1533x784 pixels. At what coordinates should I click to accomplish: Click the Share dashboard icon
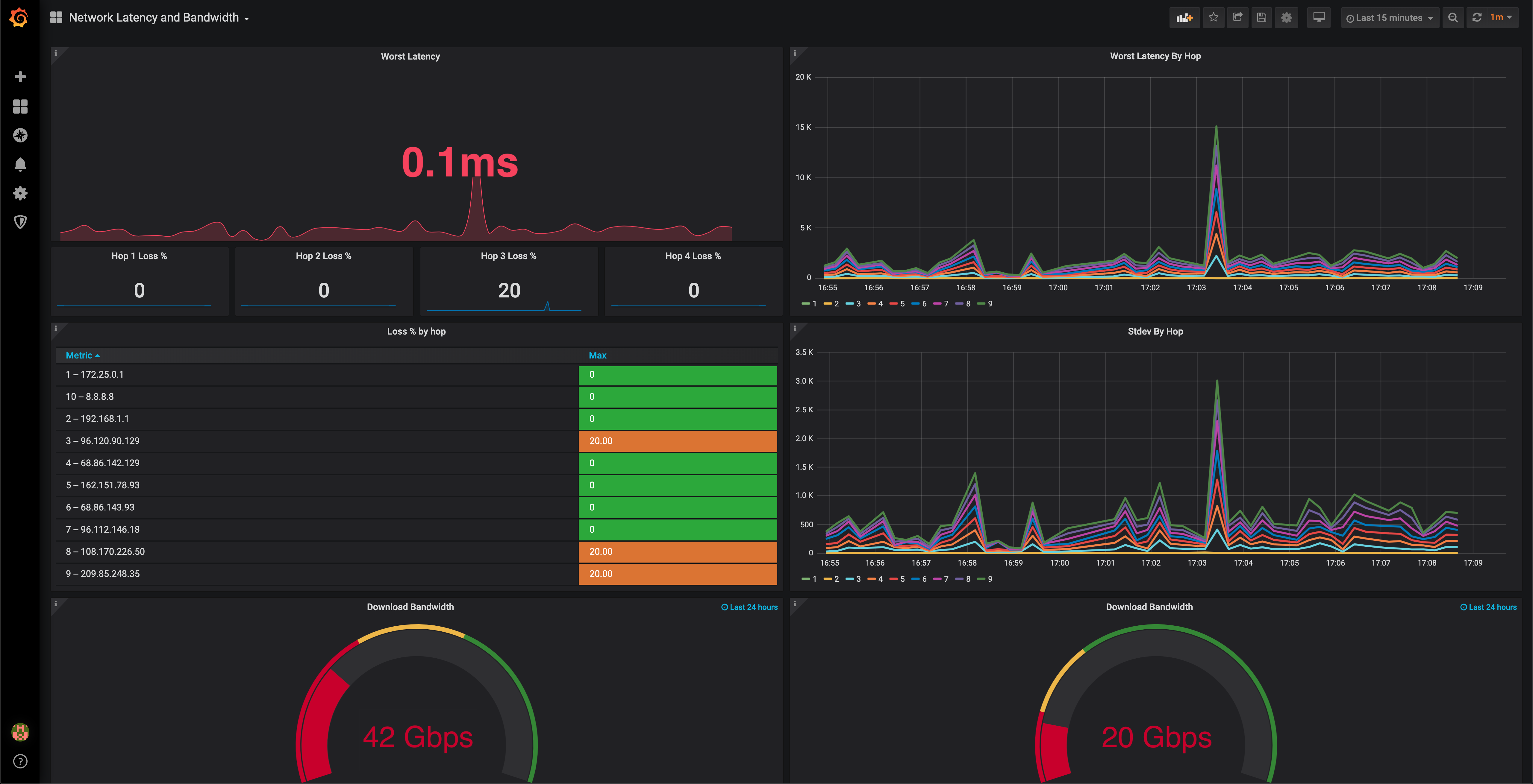click(x=1237, y=18)
